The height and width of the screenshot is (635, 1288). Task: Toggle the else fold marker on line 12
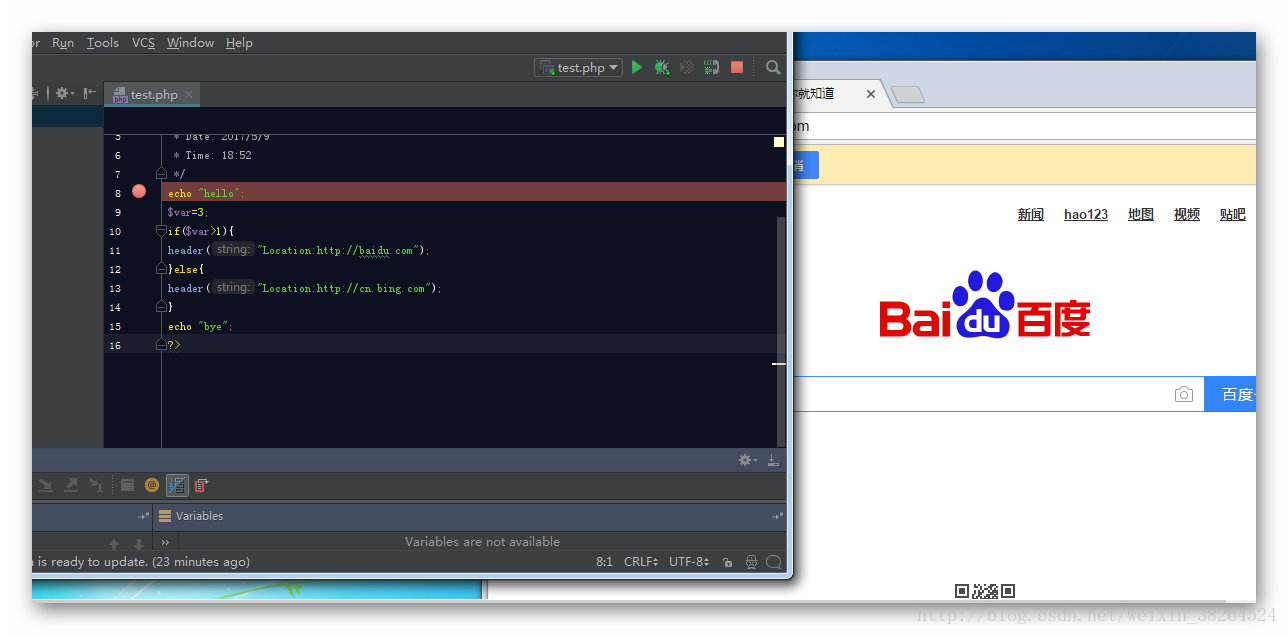[161, 269]
